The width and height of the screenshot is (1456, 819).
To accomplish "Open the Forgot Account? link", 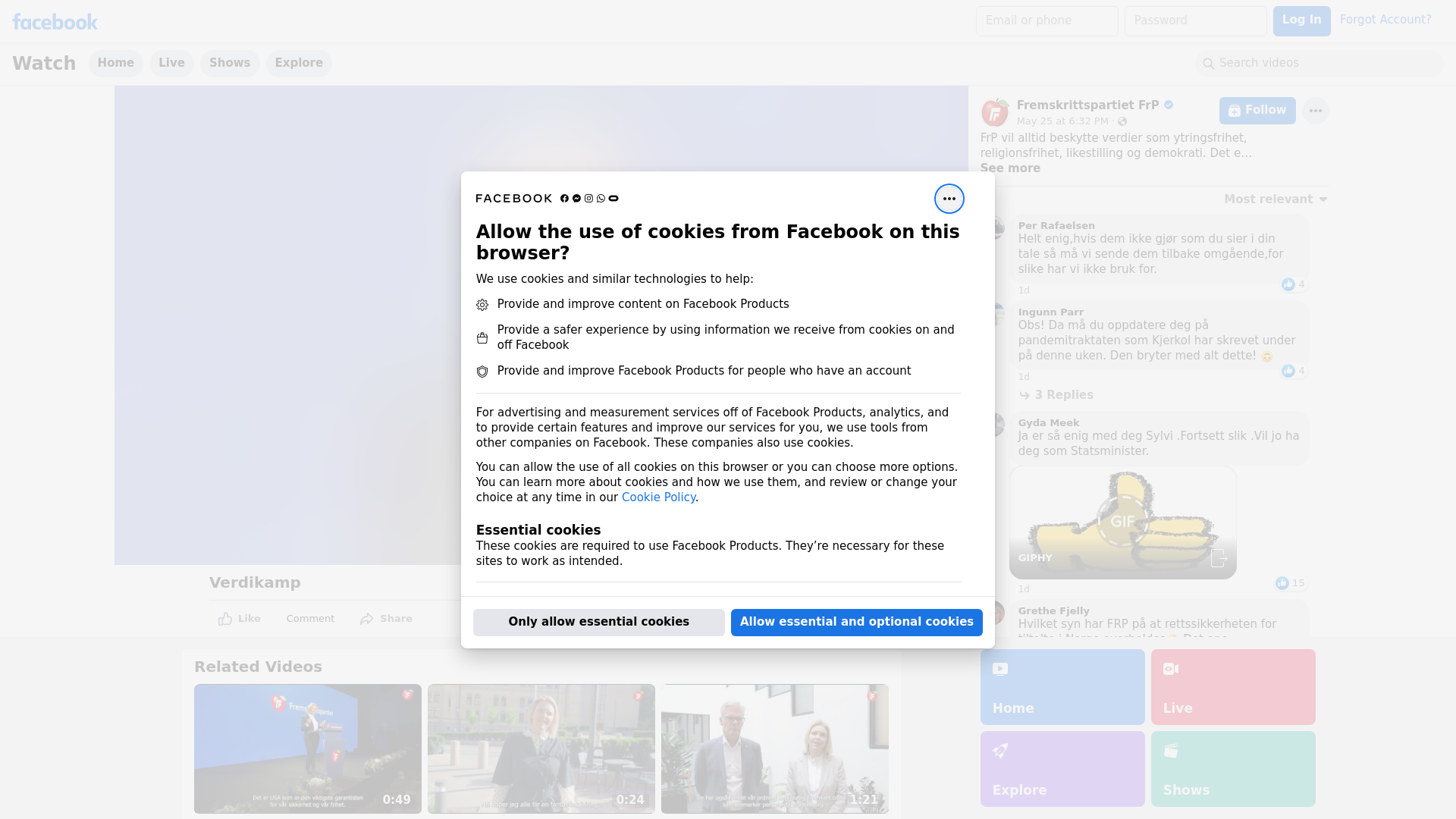I will [1385, 20].
